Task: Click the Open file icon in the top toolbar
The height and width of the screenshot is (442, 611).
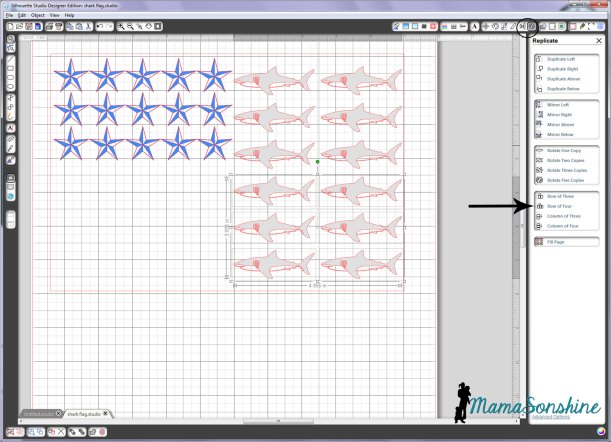Action: click(19, 27)
